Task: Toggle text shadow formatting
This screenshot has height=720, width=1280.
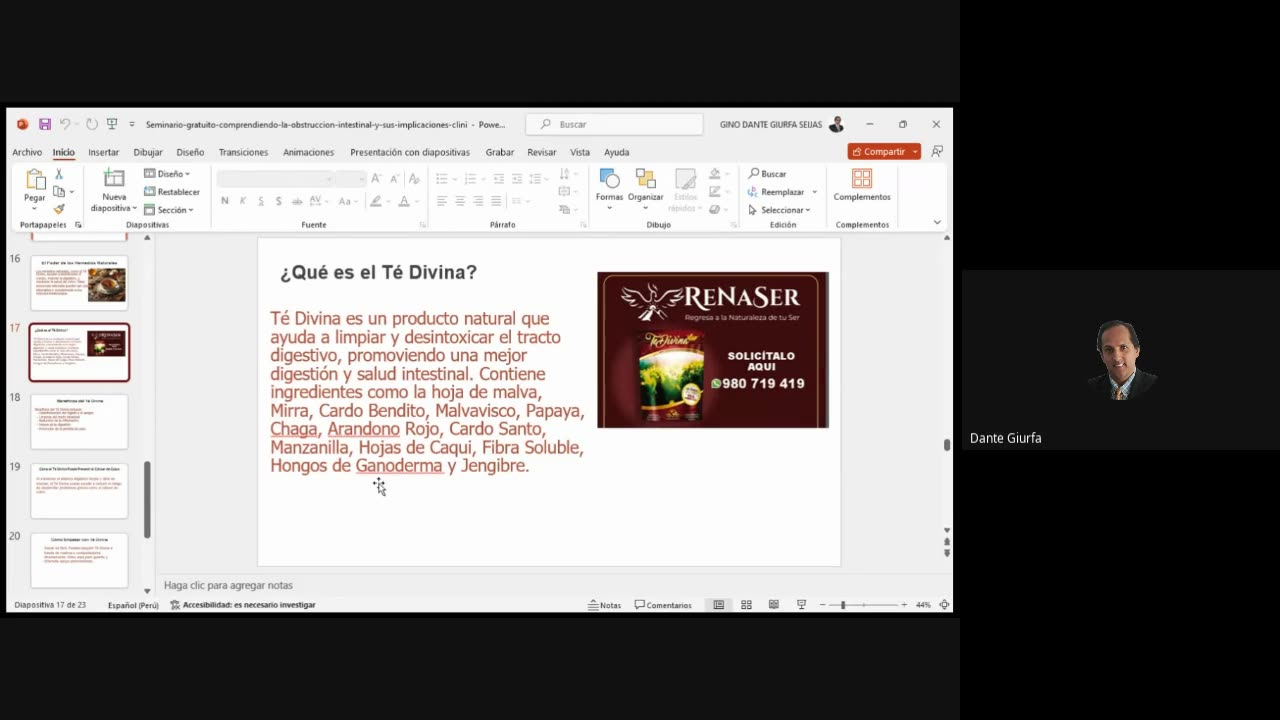Action: 279,201
